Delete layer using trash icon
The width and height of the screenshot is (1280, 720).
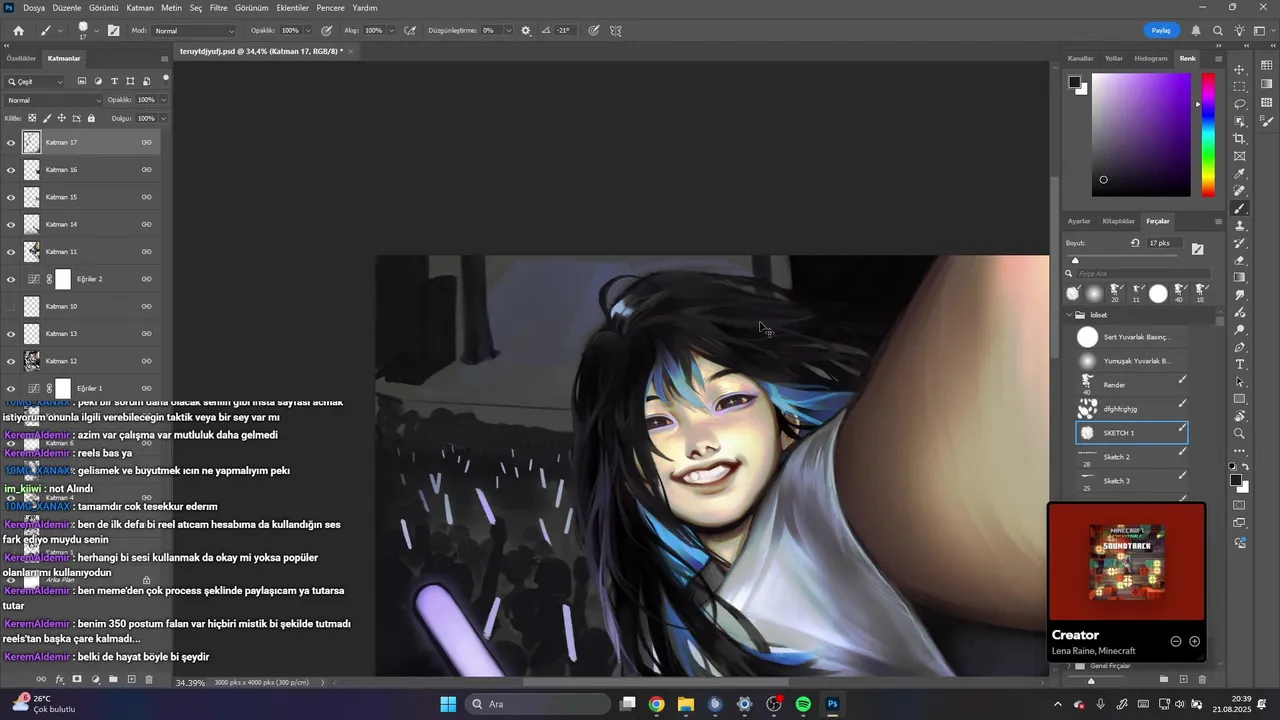[149, 680]
